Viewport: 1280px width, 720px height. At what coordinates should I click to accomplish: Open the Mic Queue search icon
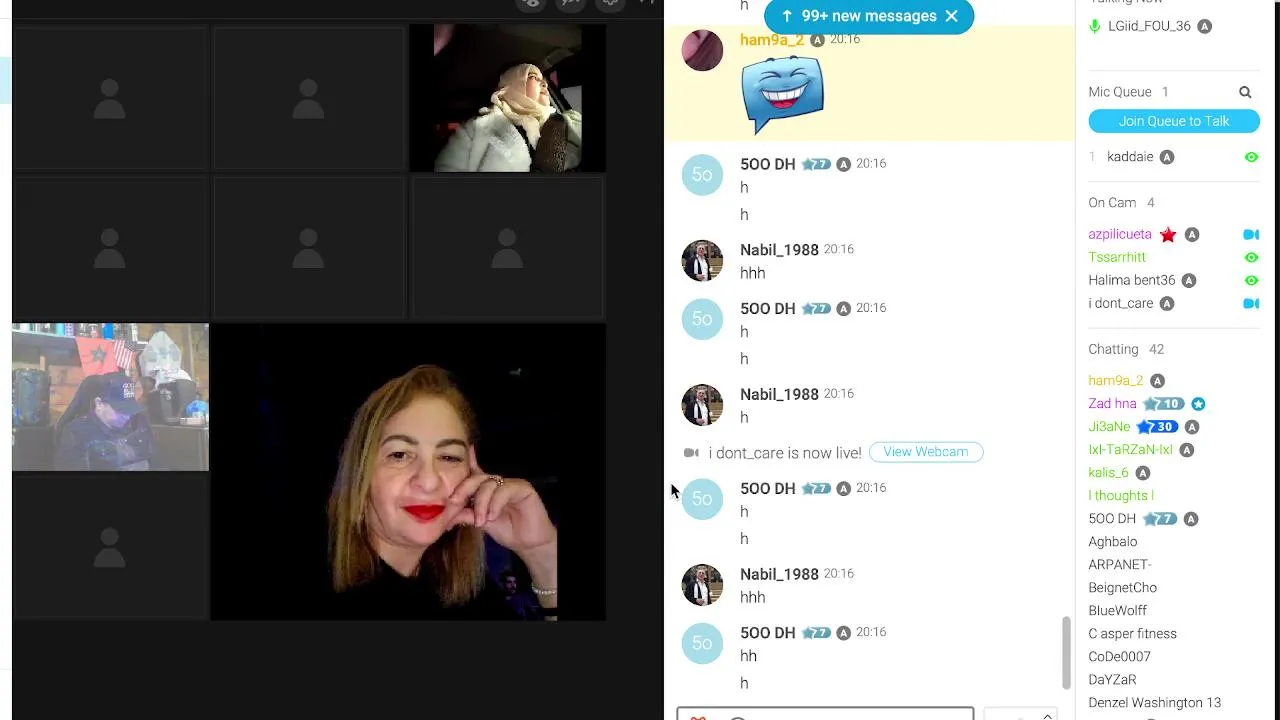1245,92
